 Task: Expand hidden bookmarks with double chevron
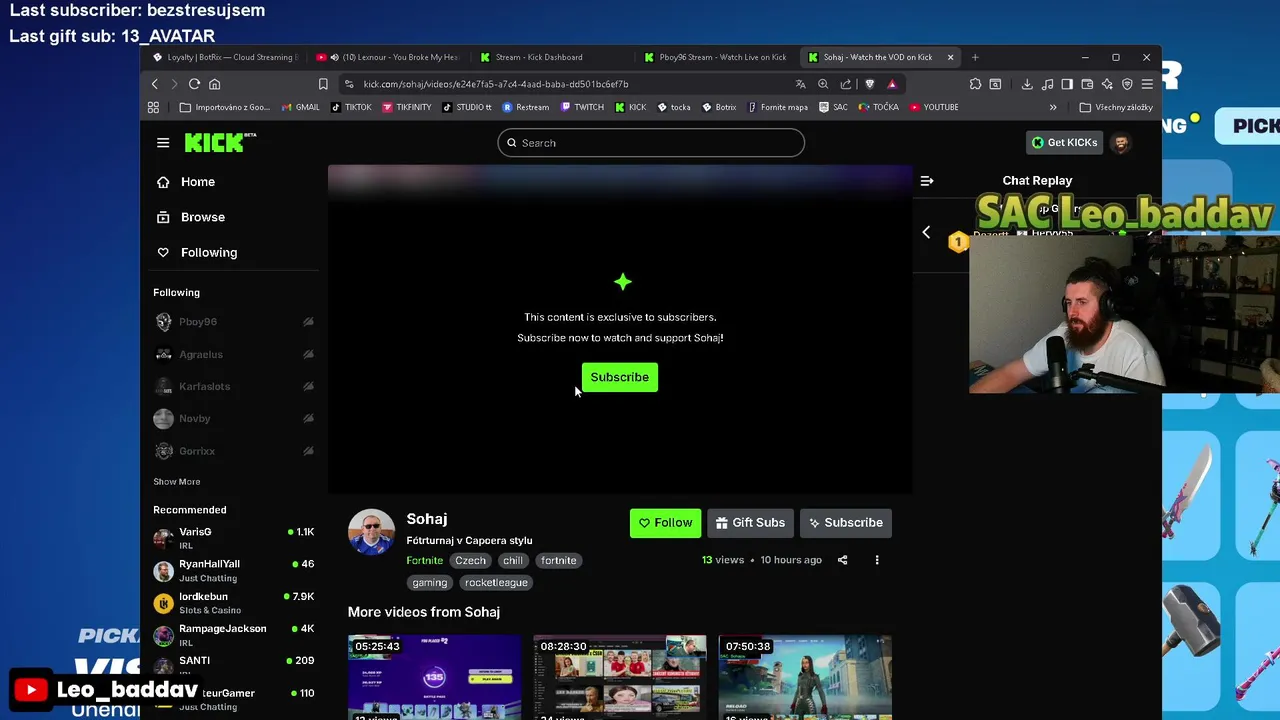point(1053,107)
